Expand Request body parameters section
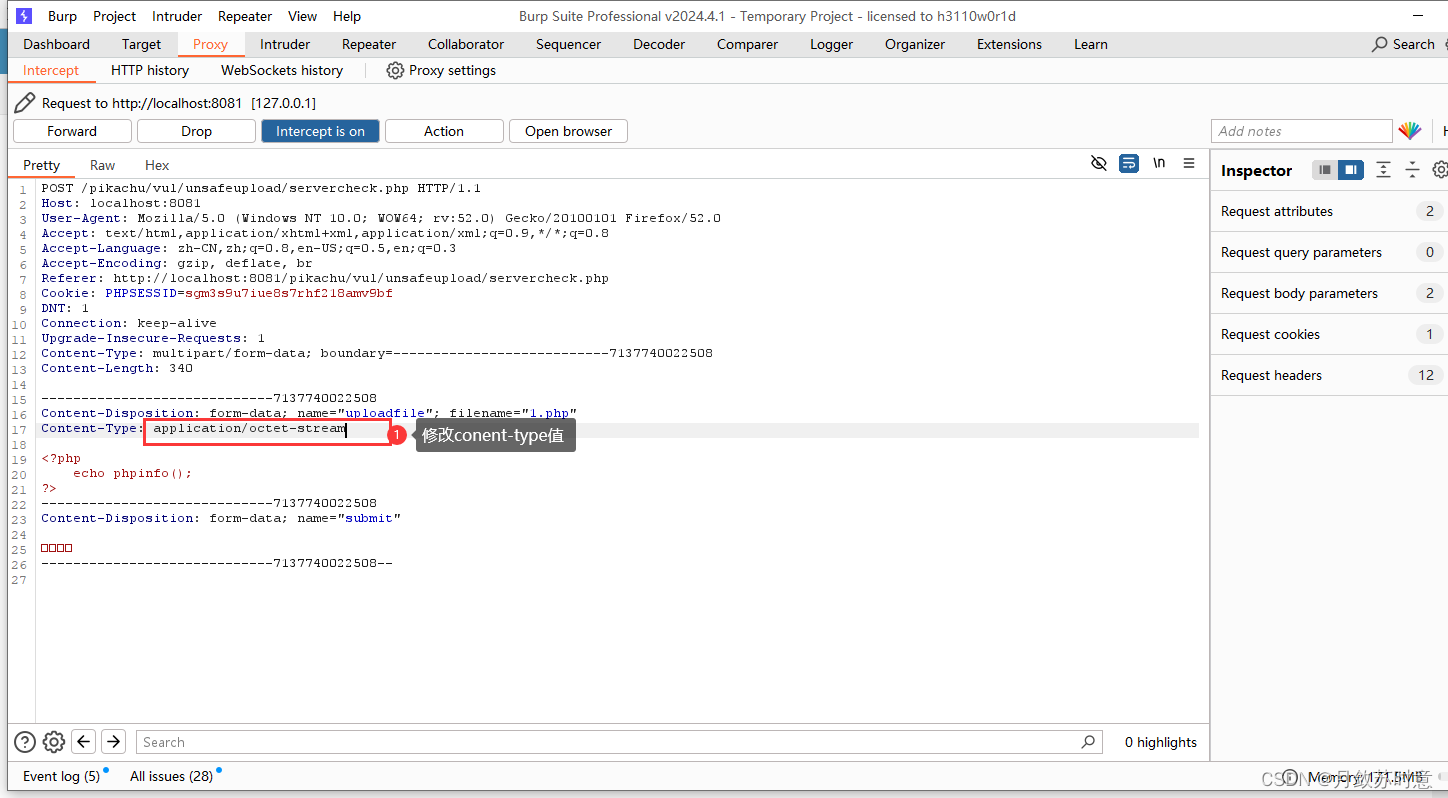The height and width of the screenshot is (798, 1448). click(1329, 293)
